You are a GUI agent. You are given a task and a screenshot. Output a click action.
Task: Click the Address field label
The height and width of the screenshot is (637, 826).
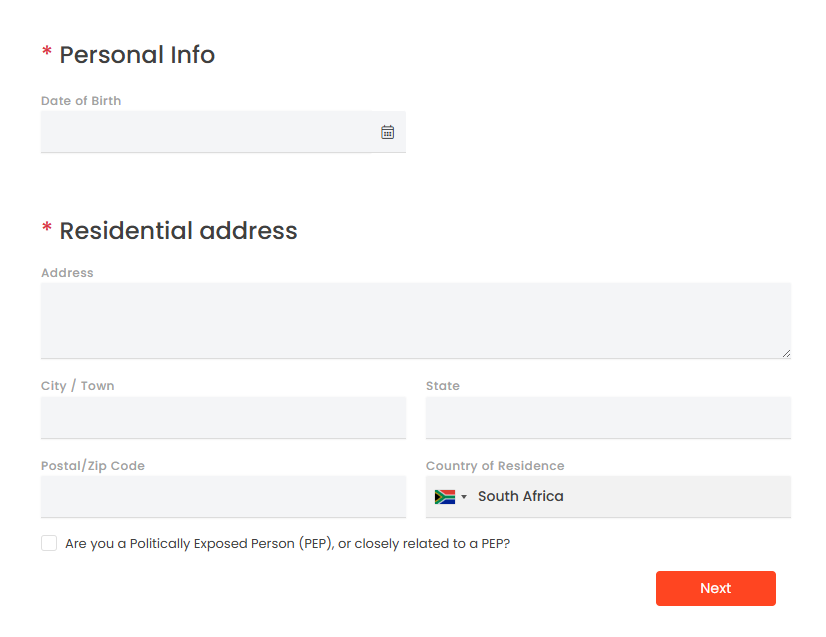67,272
